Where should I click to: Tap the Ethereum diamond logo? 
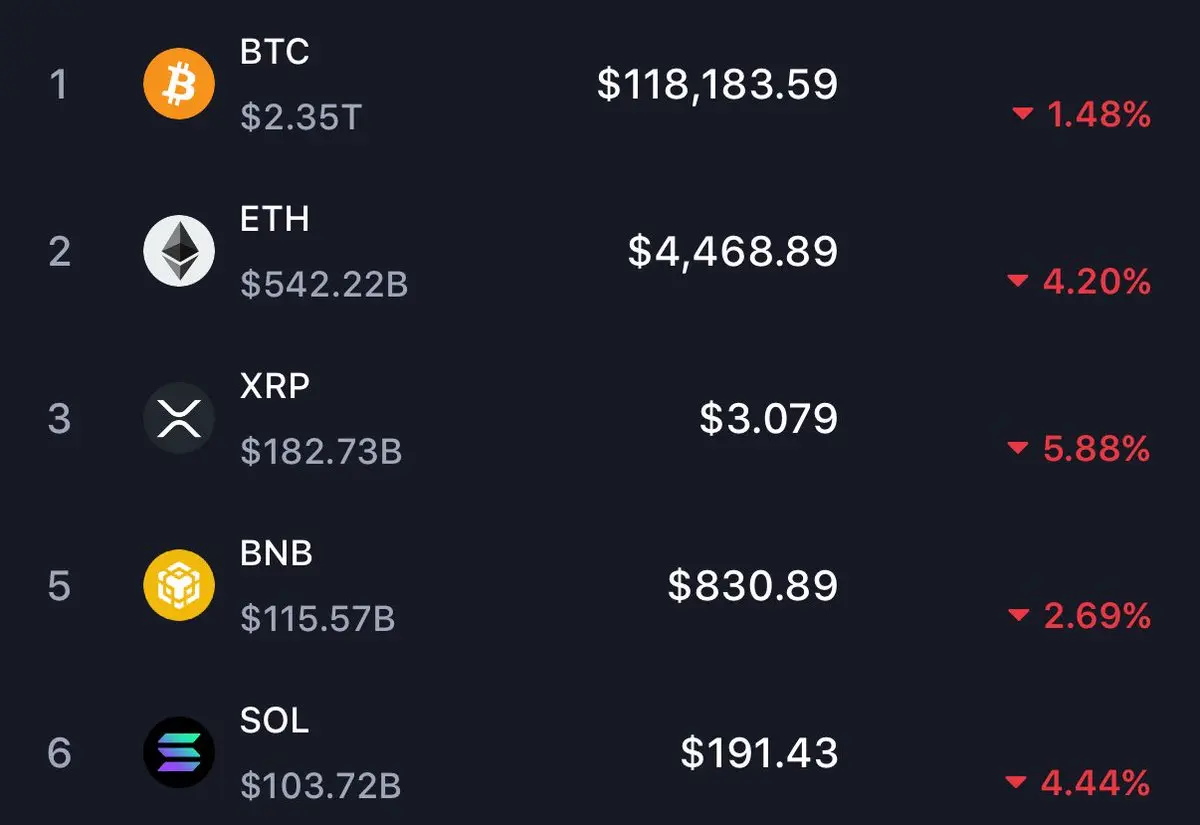tap(179, 251)
